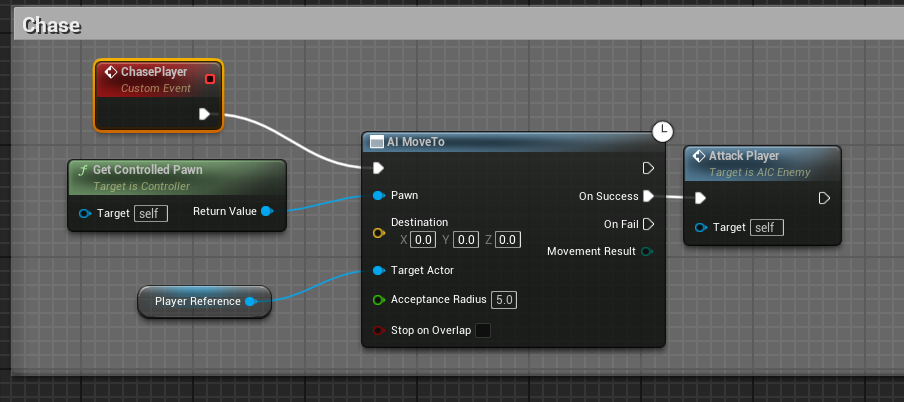Click the Attack Player Target pin
This screenshot has width=904, height=402.
click(x=701, y=228)
